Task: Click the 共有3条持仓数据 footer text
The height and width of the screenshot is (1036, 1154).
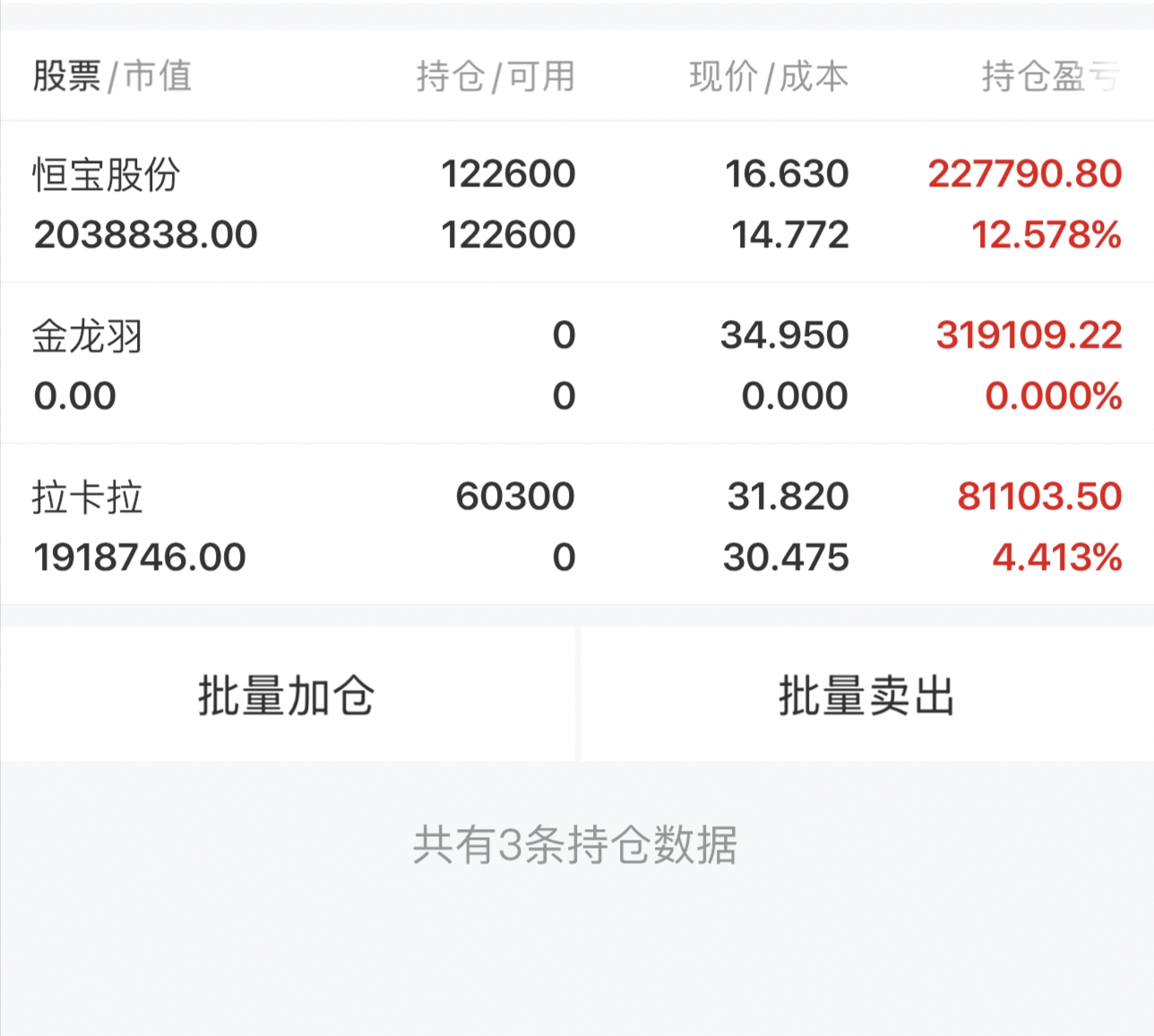Action: [x=575, y=845]
